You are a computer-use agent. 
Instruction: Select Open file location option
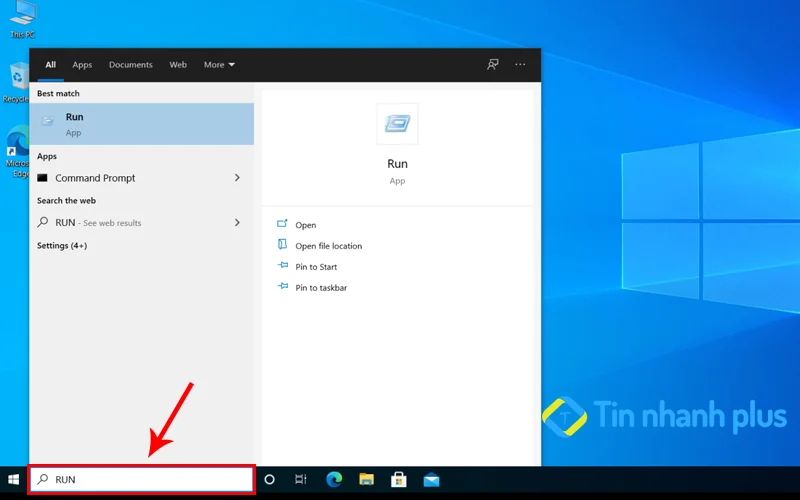328,246
